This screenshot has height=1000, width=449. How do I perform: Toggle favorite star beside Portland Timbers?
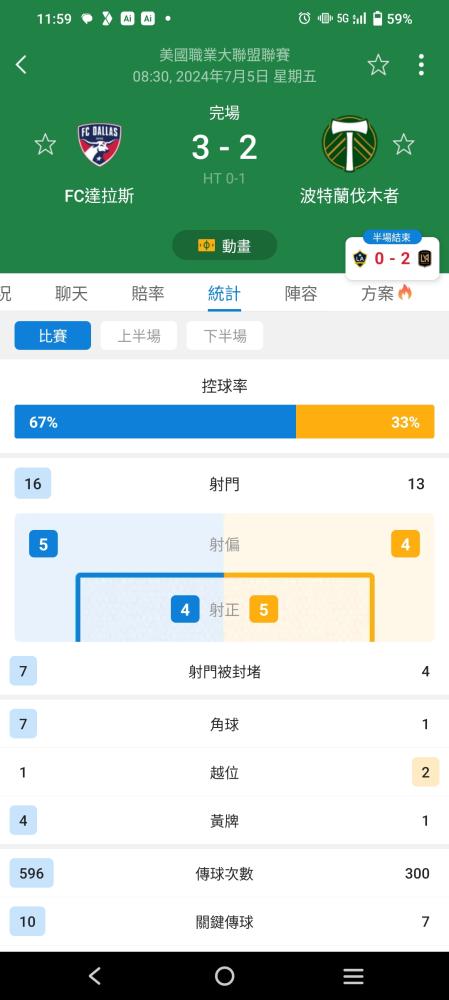click(x=404, y=144)
